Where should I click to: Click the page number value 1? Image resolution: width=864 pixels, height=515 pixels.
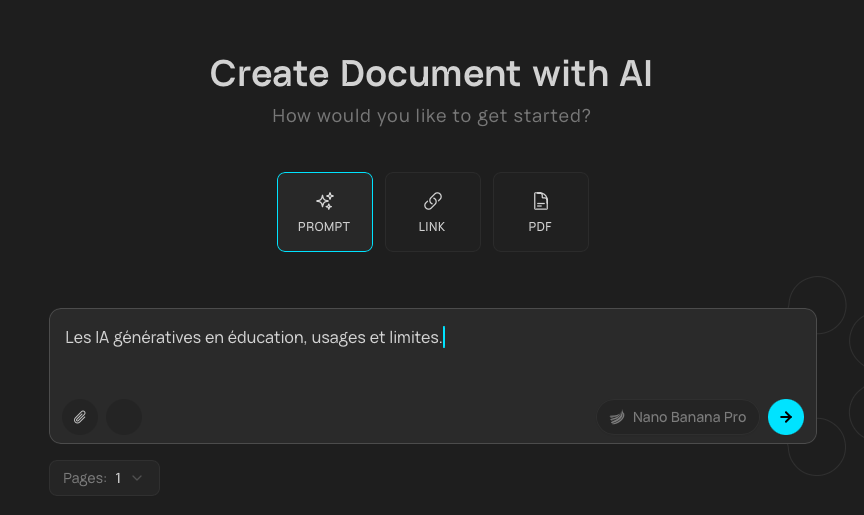[x=118, y=478]
